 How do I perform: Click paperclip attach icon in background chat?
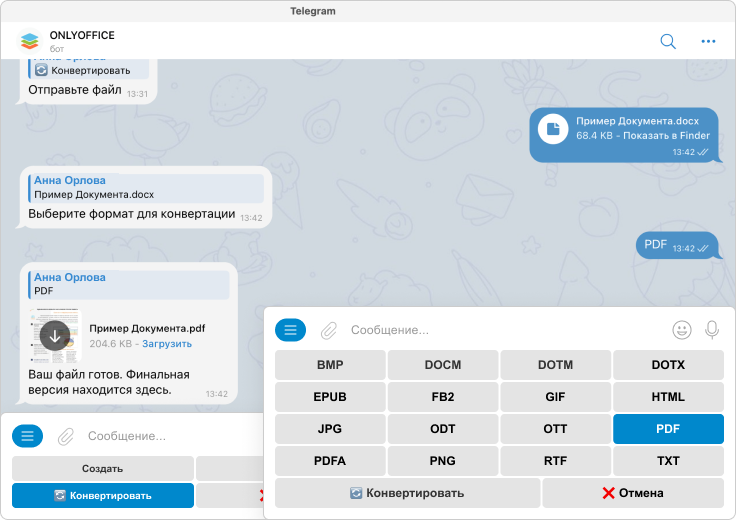pyautogui.click(x=66, y=436)
